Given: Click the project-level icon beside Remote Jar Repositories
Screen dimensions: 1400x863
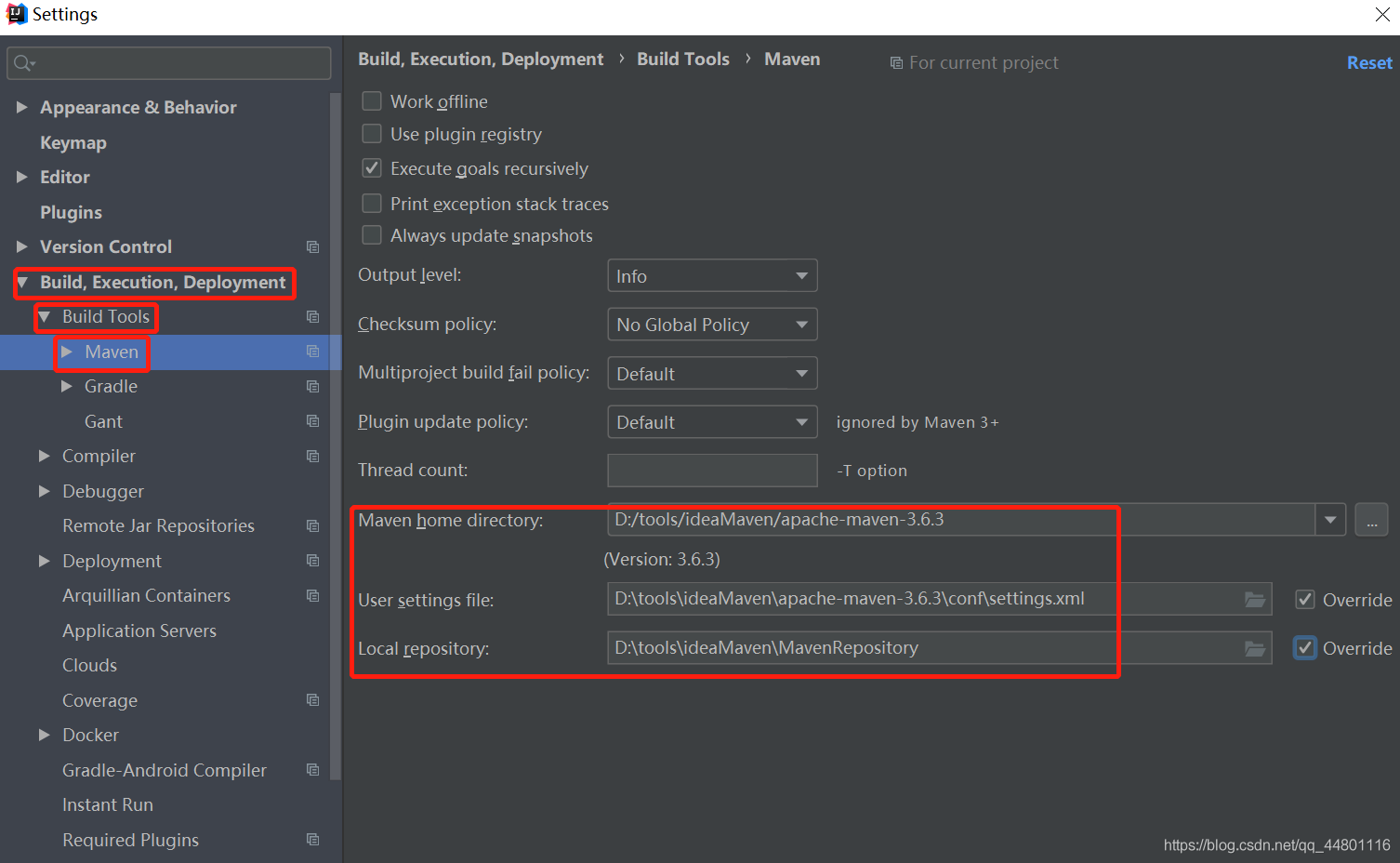Looking at the screenshot, I should (313, 526).
